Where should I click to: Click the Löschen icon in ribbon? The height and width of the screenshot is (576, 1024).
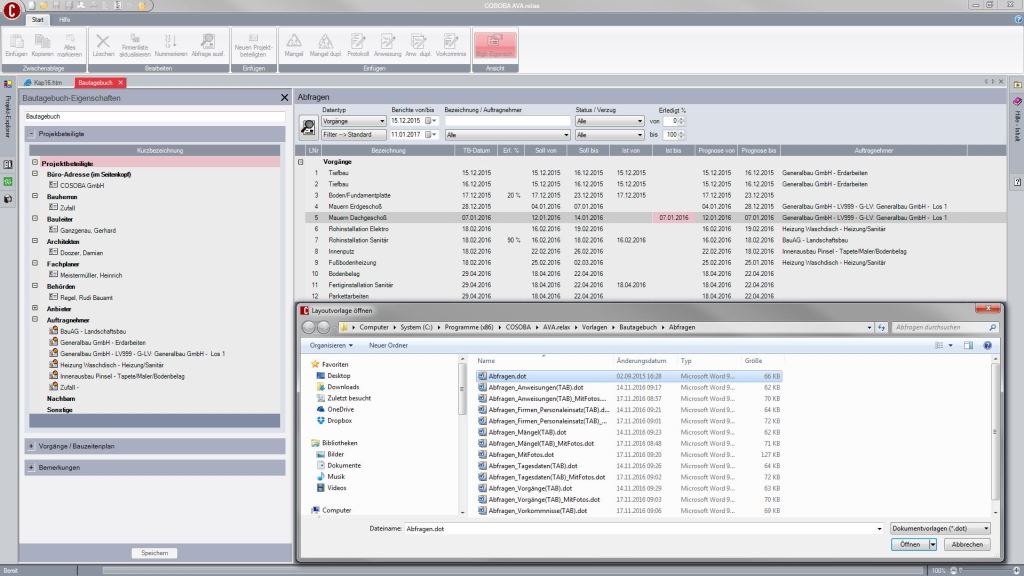(104, 44)
